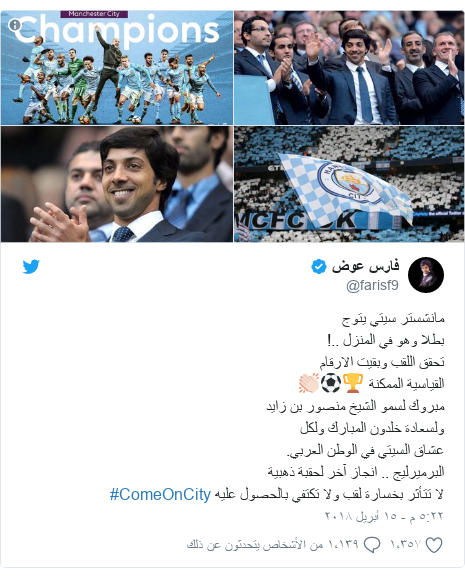The image size is (465, 578).
Task: Open the Manchester City Champions team photo
Action: click(x=117, y=68)
